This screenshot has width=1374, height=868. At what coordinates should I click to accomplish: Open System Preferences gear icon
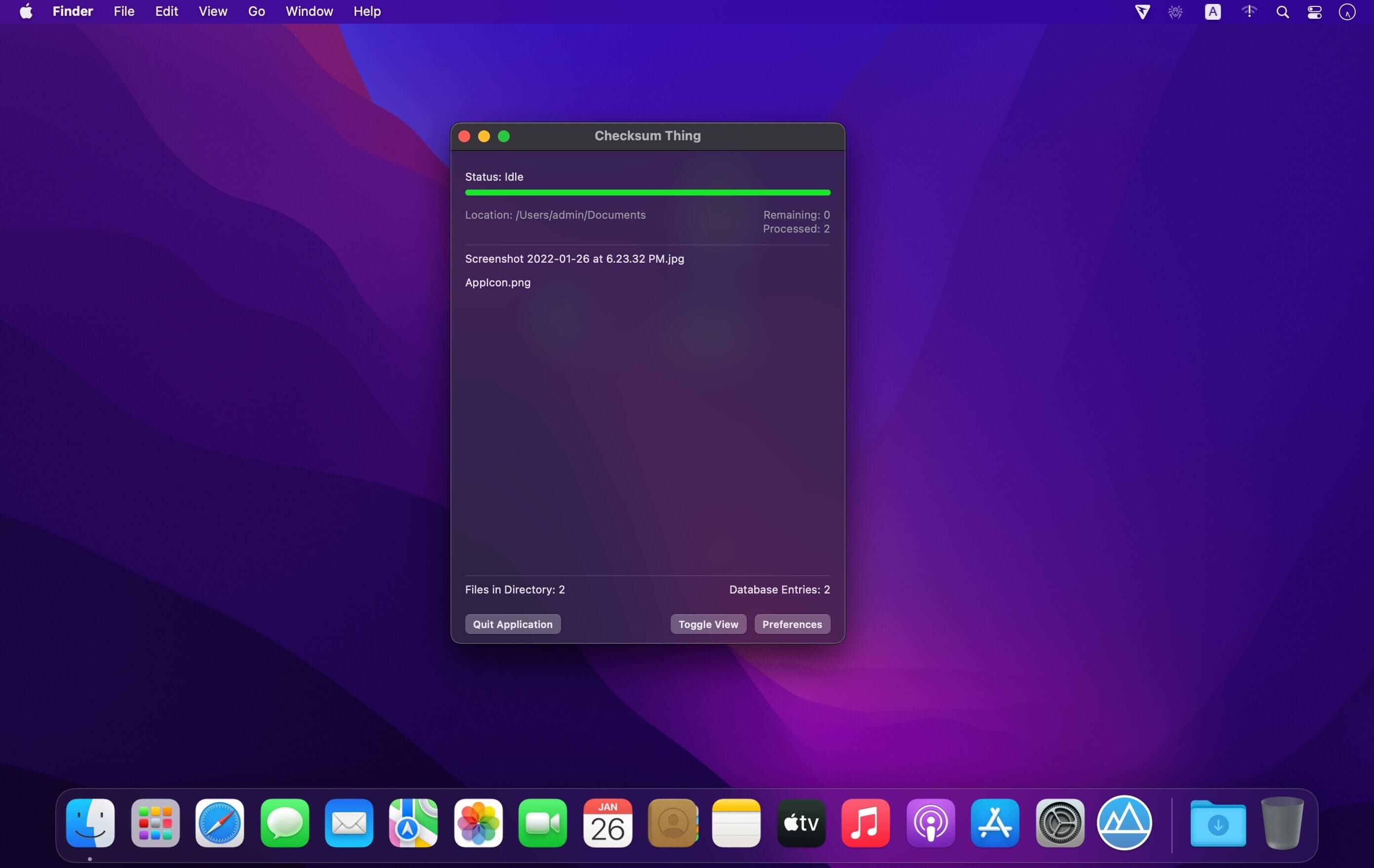[x=1059, y=823]
